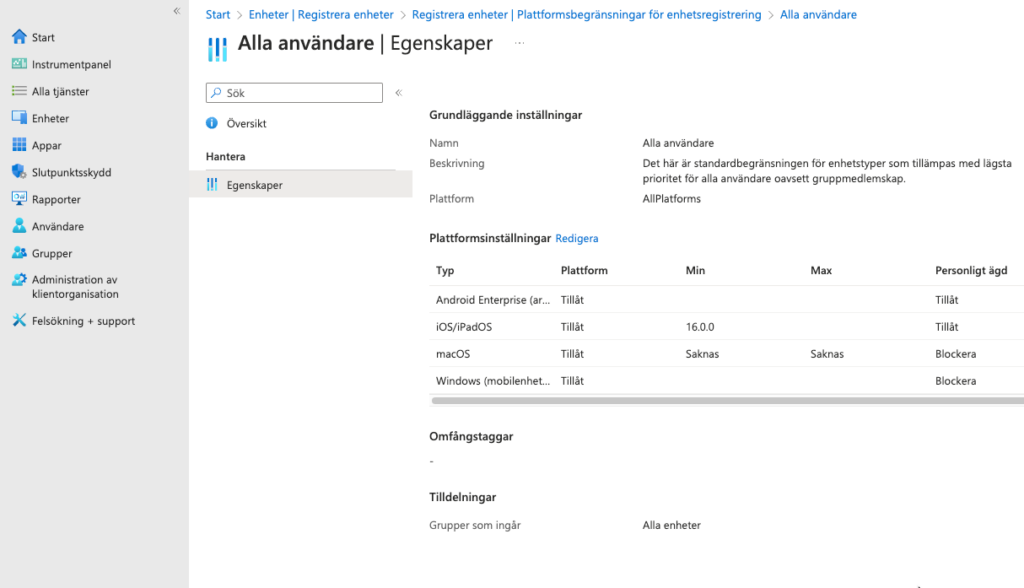The width and height of the screenshot is (1024, 588).
Task: Click the Felsökning + support tools icon
Action: point(19,321)
